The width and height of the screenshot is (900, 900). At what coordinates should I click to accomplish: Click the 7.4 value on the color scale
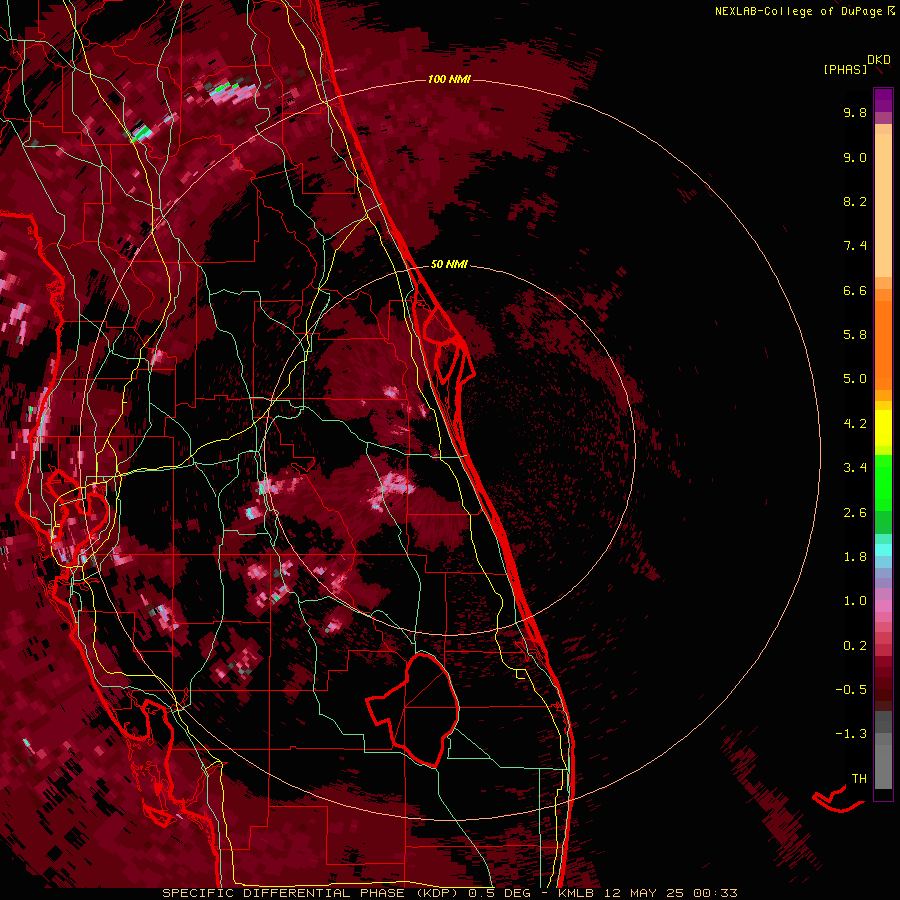[x=855, y=246]
